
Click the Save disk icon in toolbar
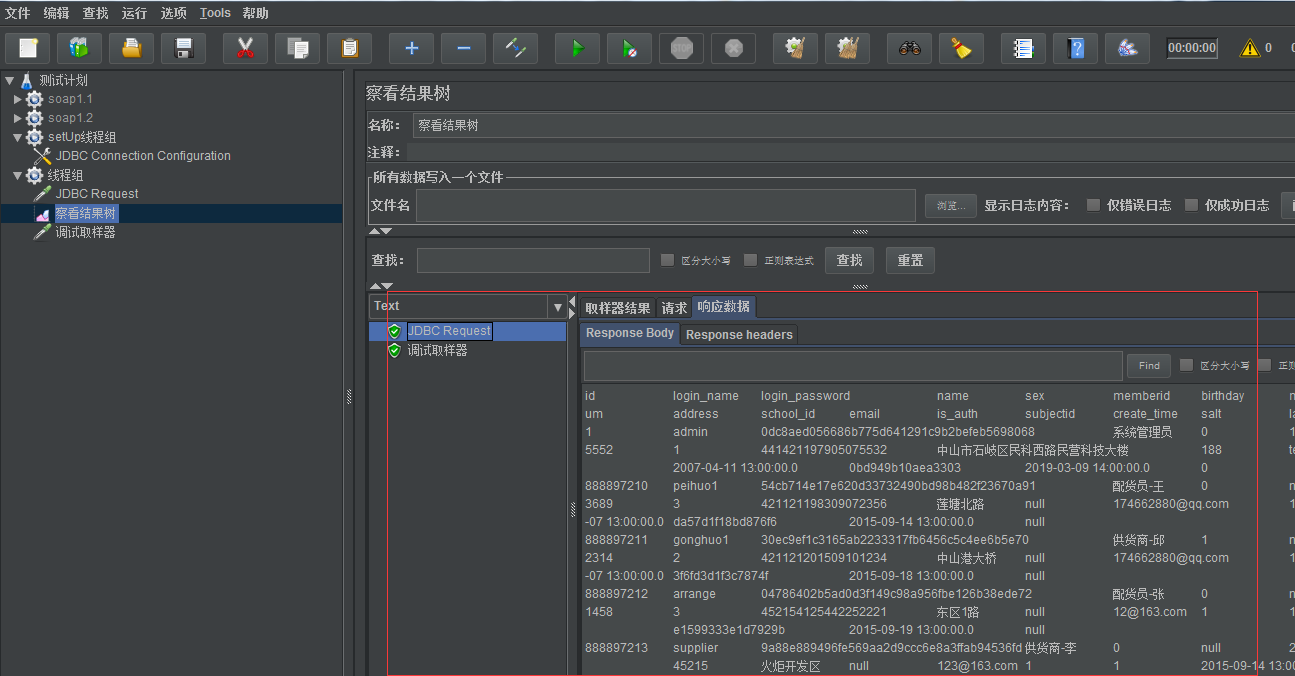pyautogui.click(x=183, y=48)
